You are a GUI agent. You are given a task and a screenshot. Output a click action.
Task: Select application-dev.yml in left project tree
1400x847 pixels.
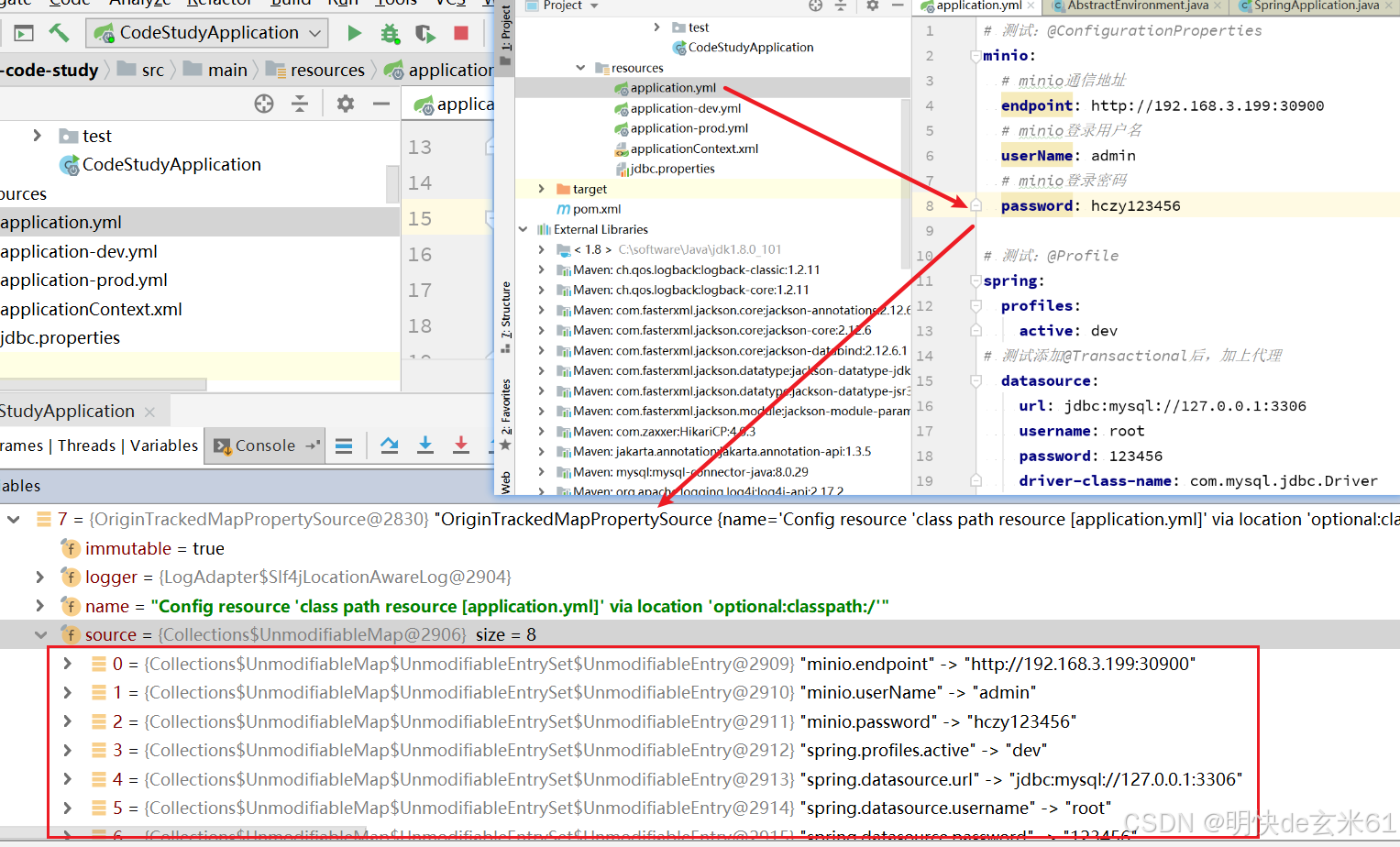click(x=79, y=251)
